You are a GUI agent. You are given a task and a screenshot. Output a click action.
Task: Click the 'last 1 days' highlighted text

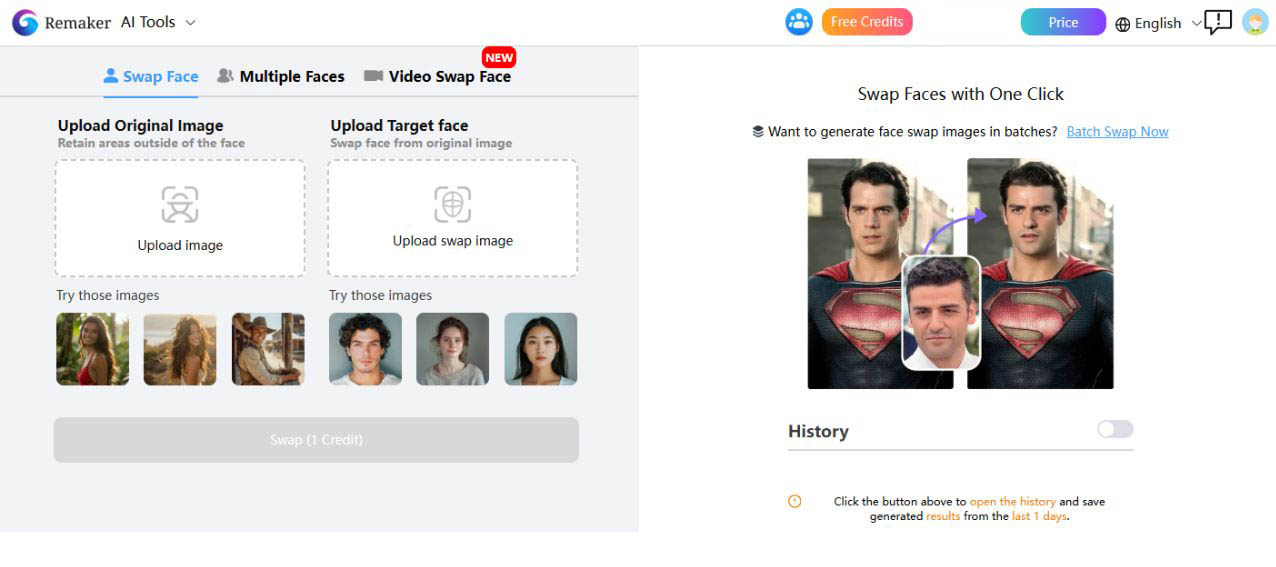(x=1039, y=517)
